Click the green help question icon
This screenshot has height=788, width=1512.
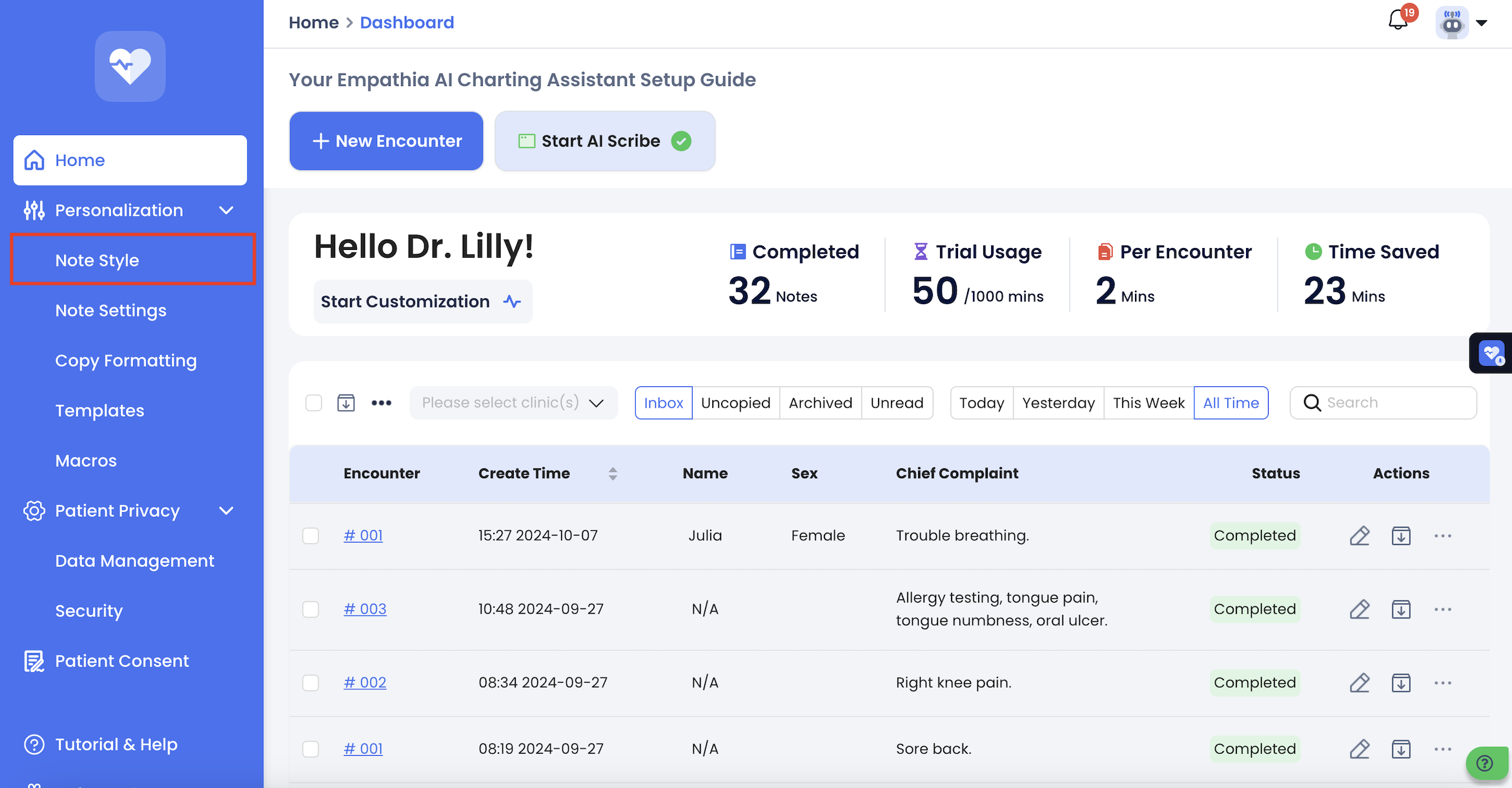pos(1485,763)
